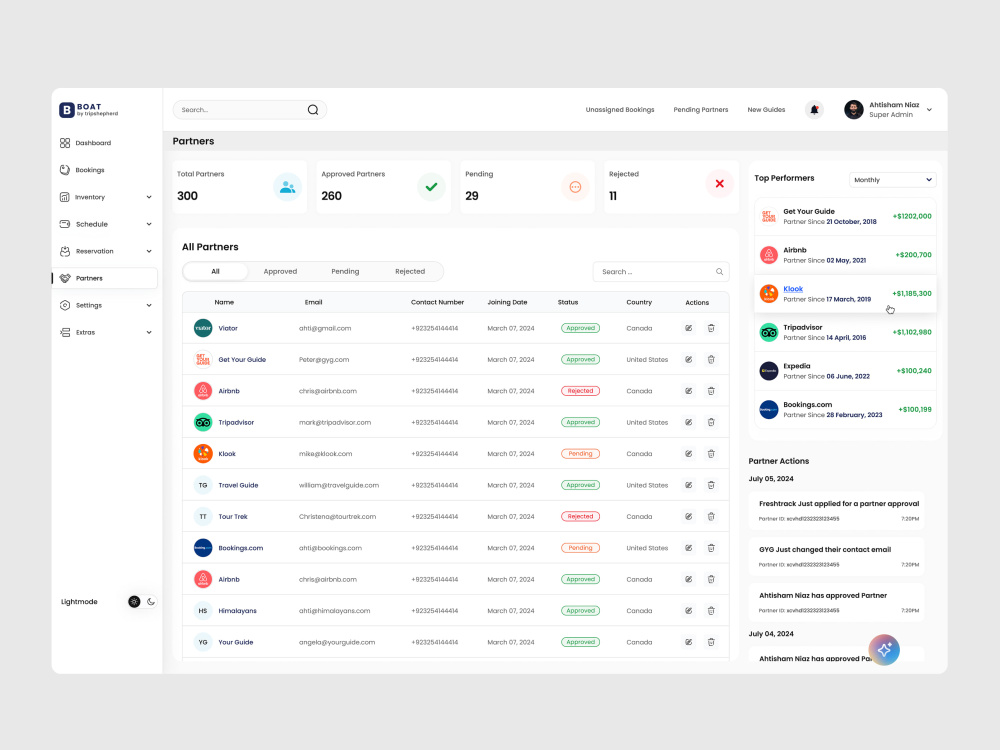The width and height of the screenshot is (1000, 750).
Task: Click the notification bell icon
Action: click(x=814, y=110)
